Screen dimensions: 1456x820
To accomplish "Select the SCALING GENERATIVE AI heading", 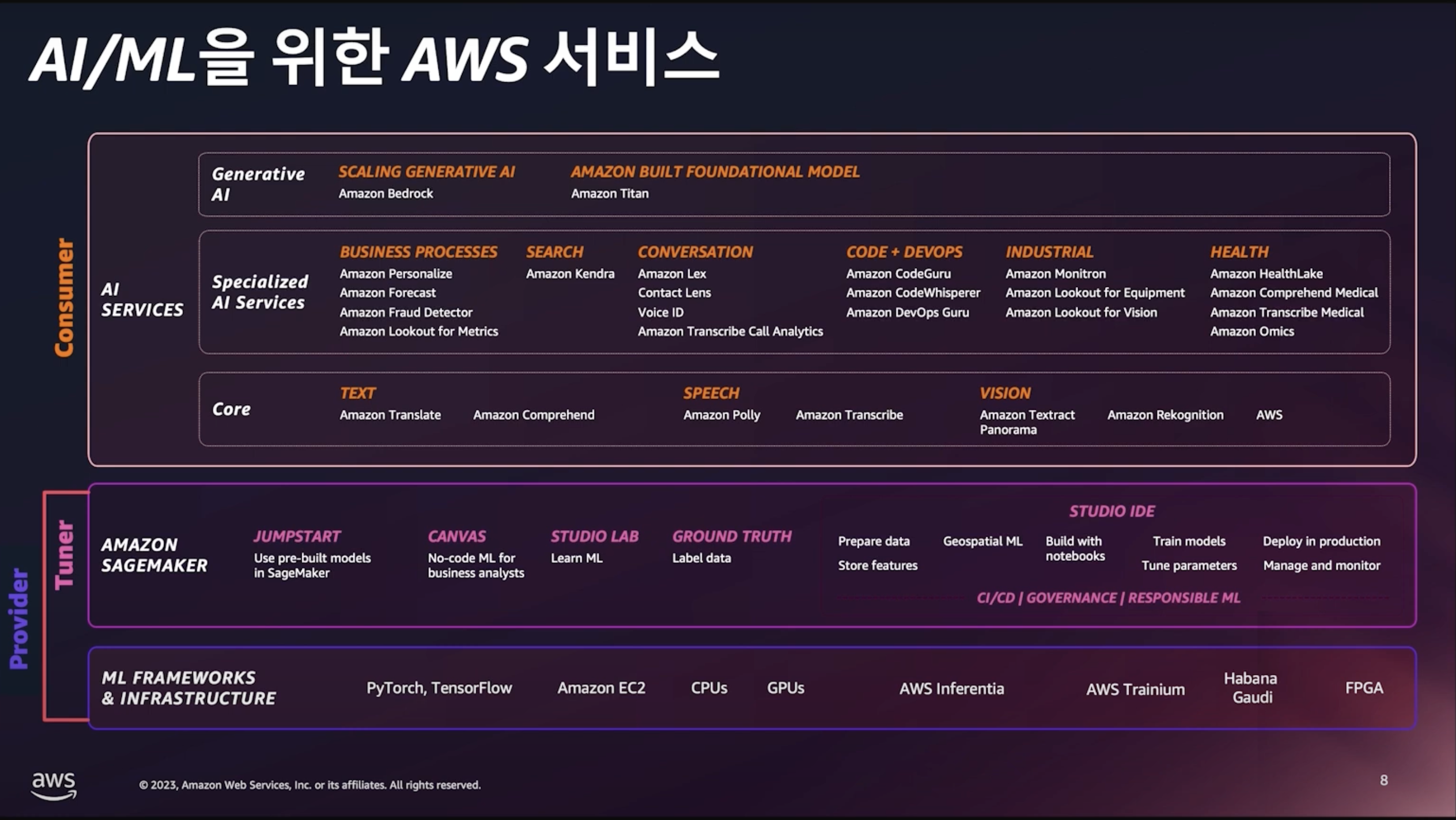I will [x=427, y=172].
